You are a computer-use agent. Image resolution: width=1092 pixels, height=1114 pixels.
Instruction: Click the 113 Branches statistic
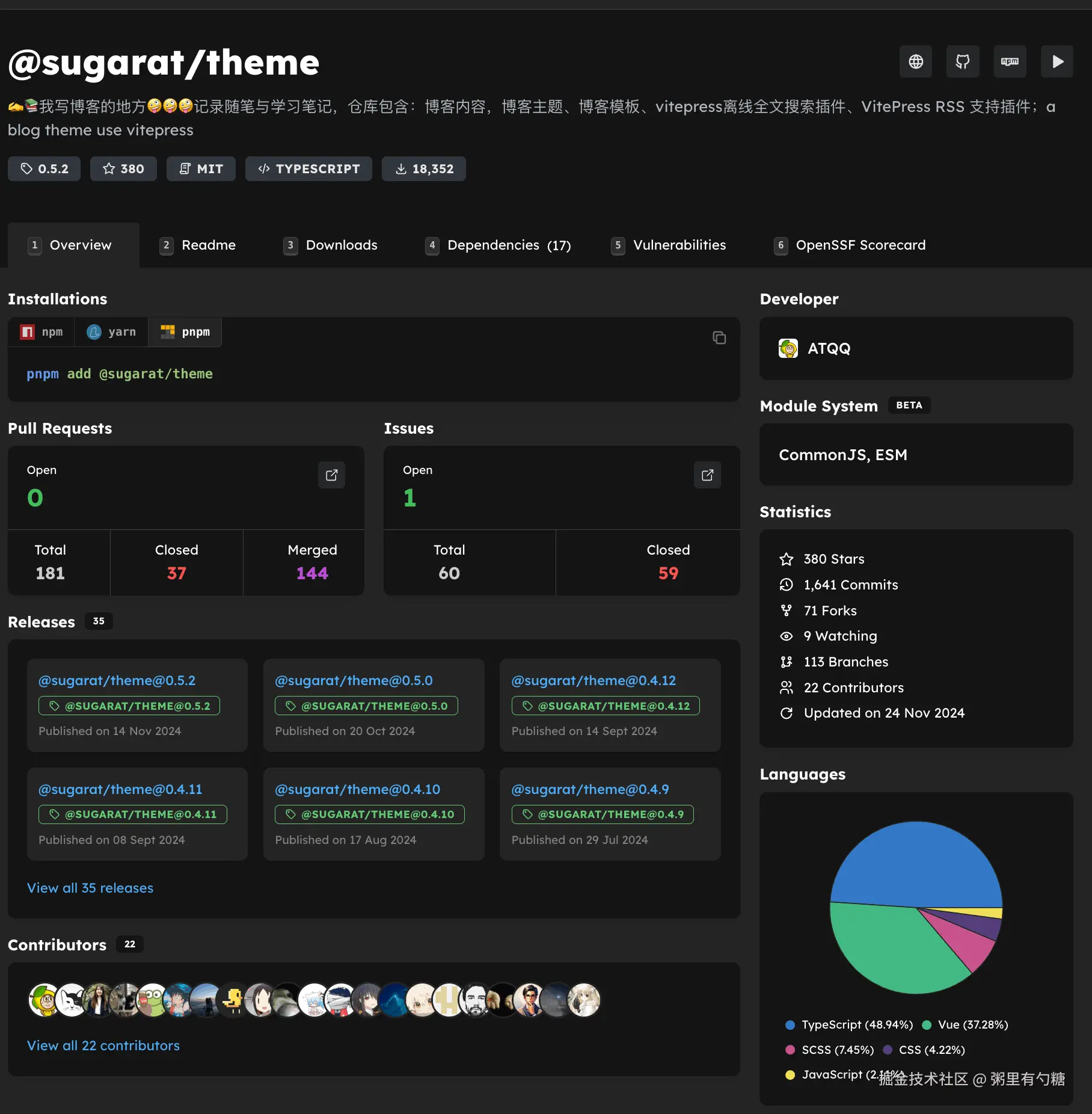click(x=833, y=662)
